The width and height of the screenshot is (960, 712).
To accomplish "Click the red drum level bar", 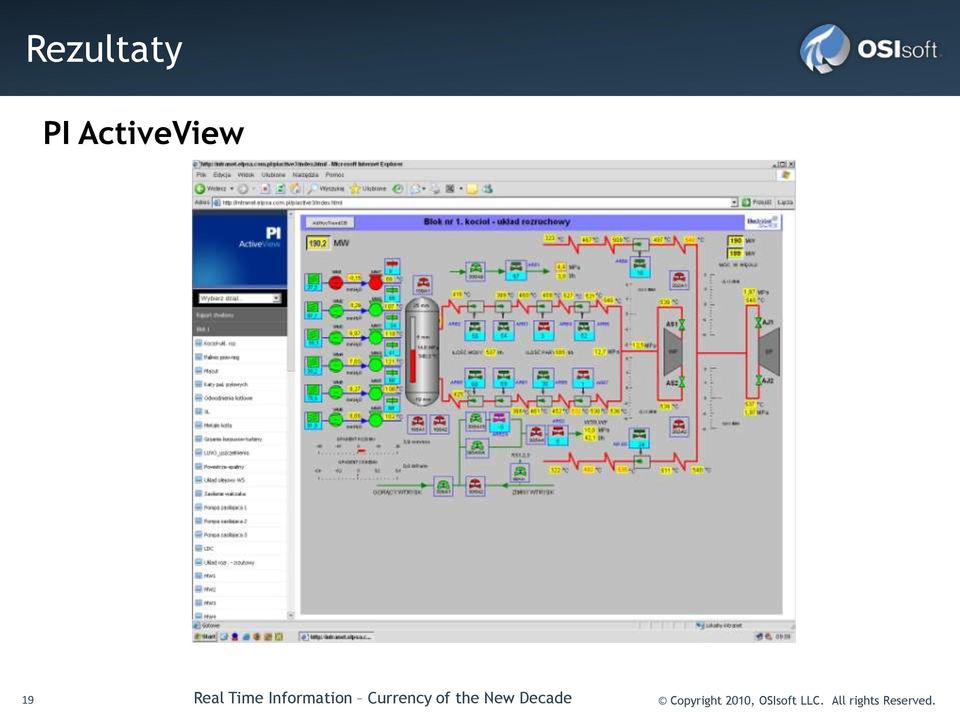I will 413,364.
